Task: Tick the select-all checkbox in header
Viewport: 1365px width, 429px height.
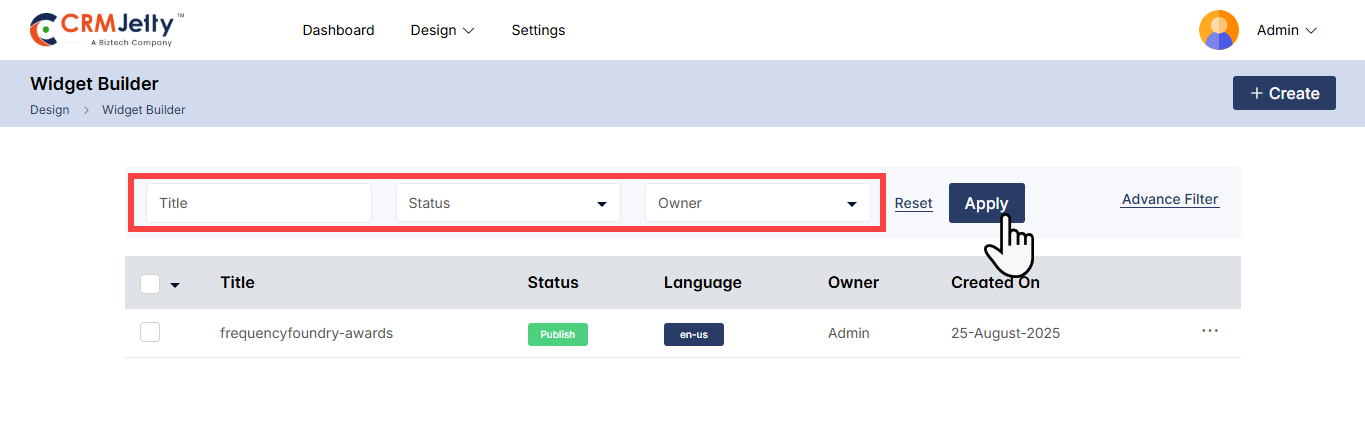Action: 150,284
